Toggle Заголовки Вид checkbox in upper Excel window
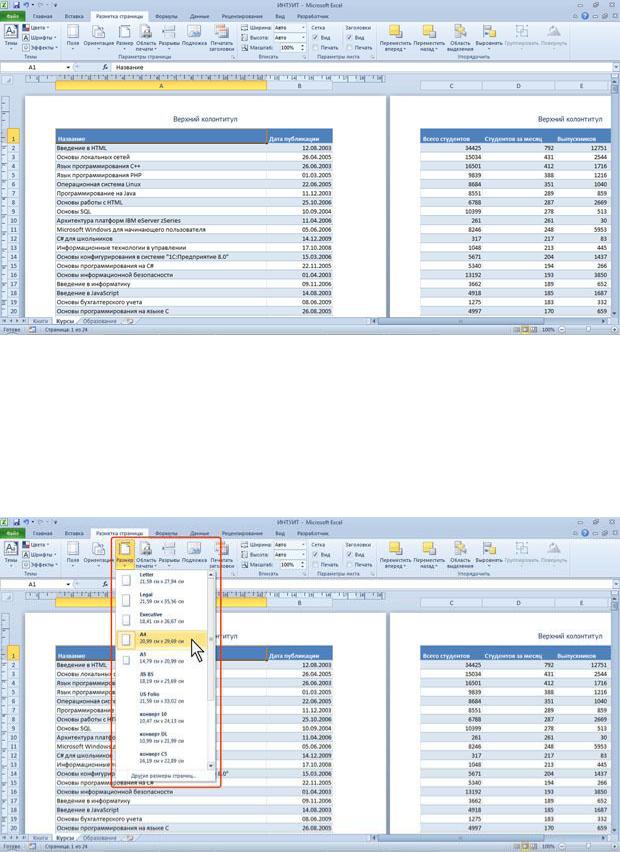The image size is (620, 852). click(x=349, y=37)
